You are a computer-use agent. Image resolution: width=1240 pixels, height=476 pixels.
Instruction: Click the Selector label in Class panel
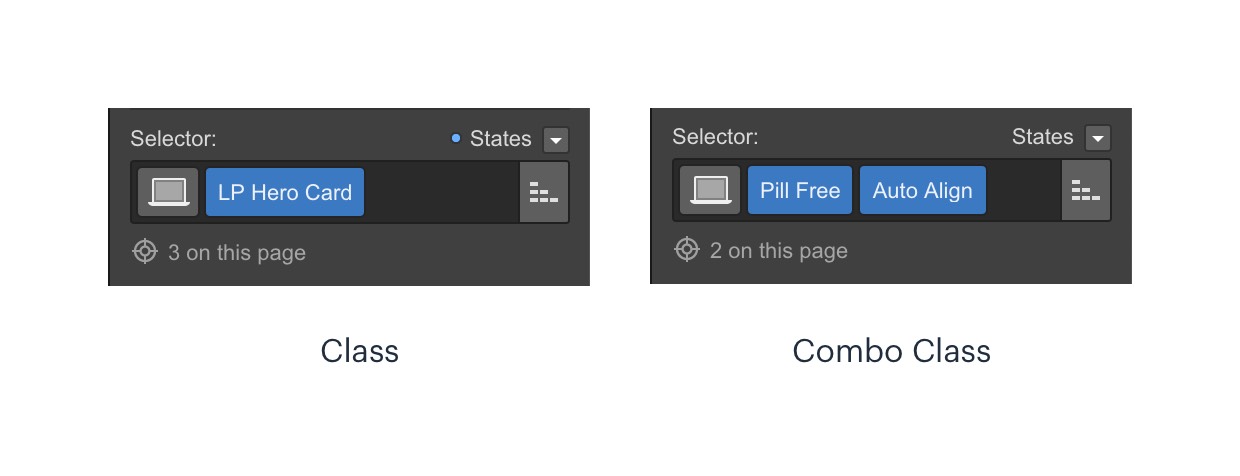coord(173,138)
